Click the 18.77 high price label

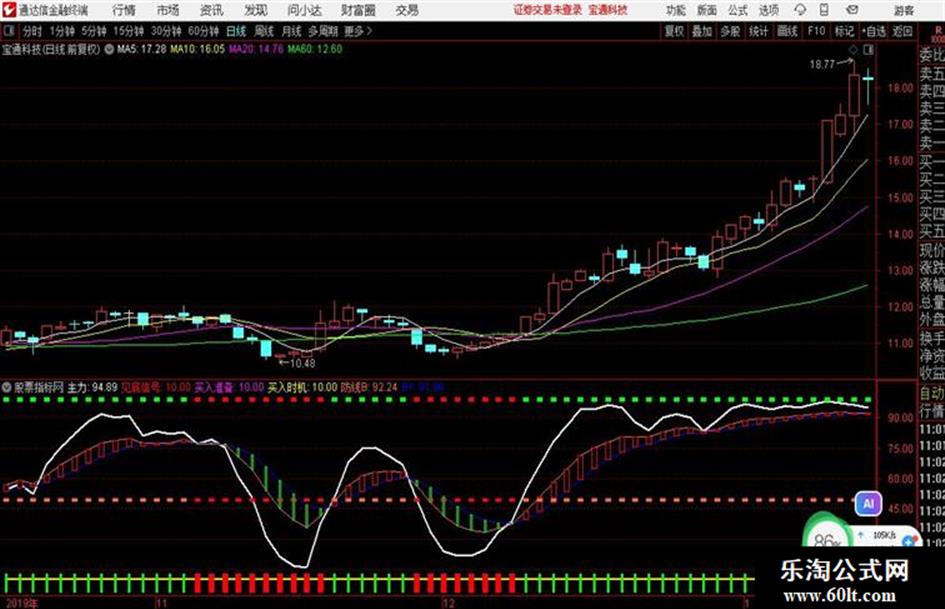point(822,65)
